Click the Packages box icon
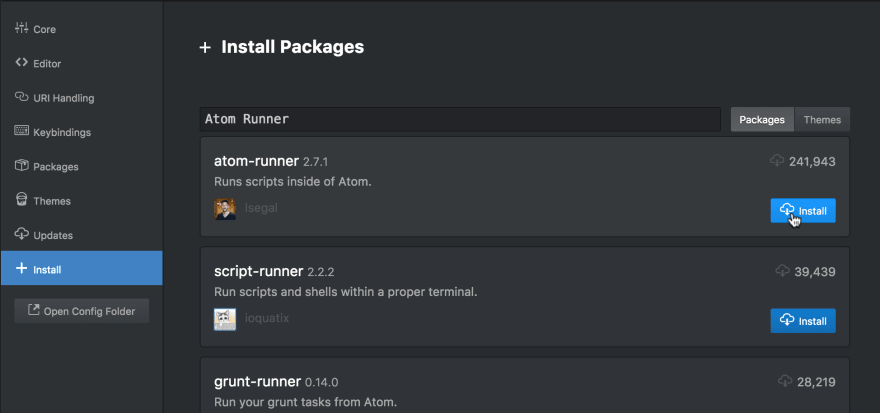880x413 pixels. pos(21,166)
